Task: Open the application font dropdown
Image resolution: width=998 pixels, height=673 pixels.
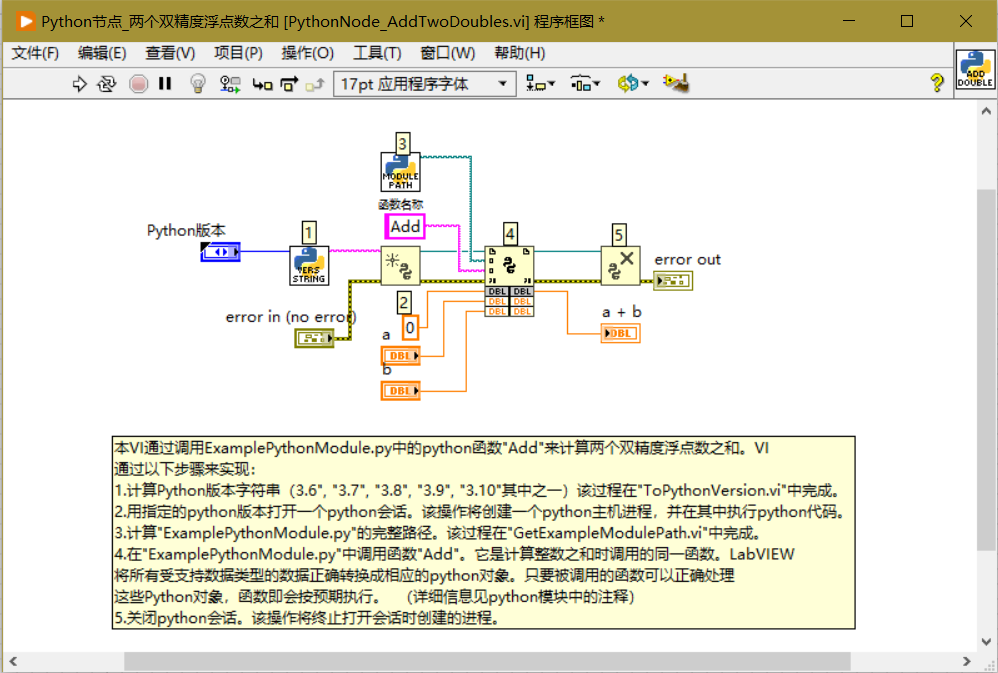Action: click(502, 84)
